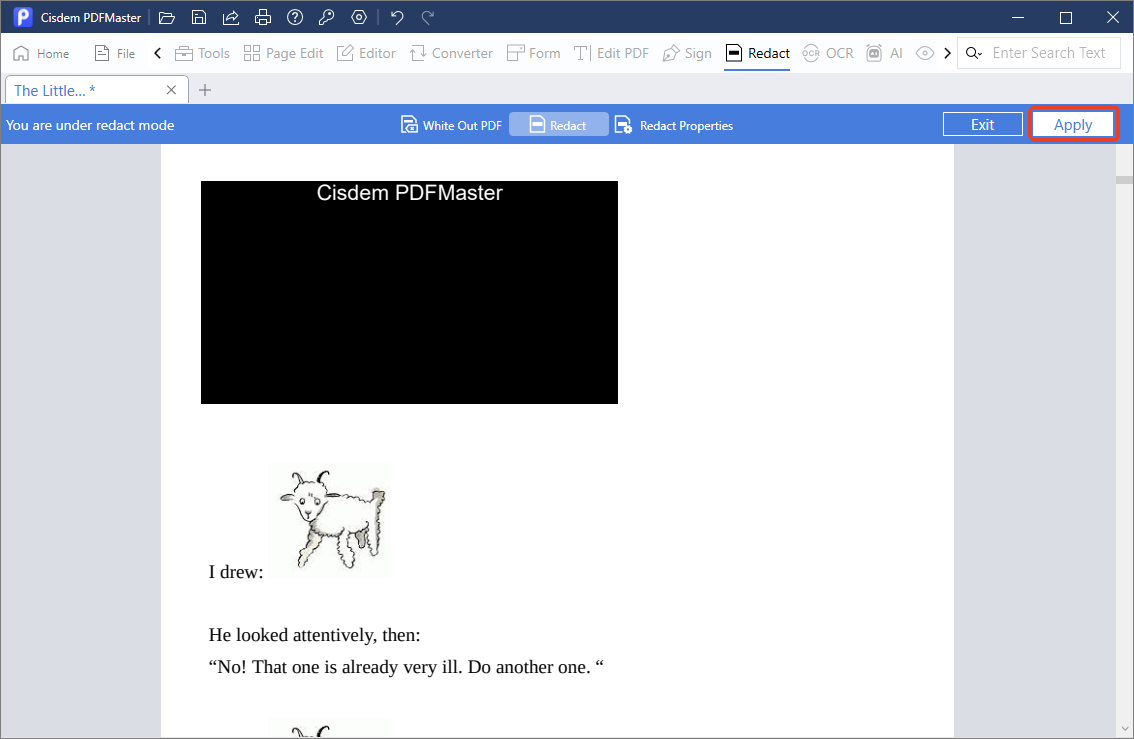Toggle the Redact tool button
The image size is (1134, 739).
pos(558,125)
